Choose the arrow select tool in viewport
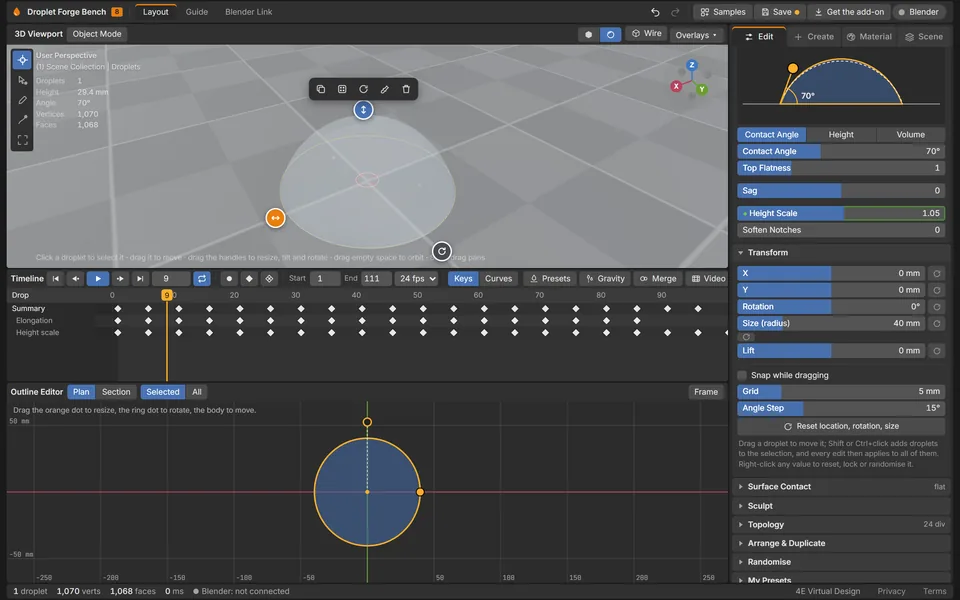Image resolution: width=960 pixels, height=600 pixels. click(x=23, y=80)
